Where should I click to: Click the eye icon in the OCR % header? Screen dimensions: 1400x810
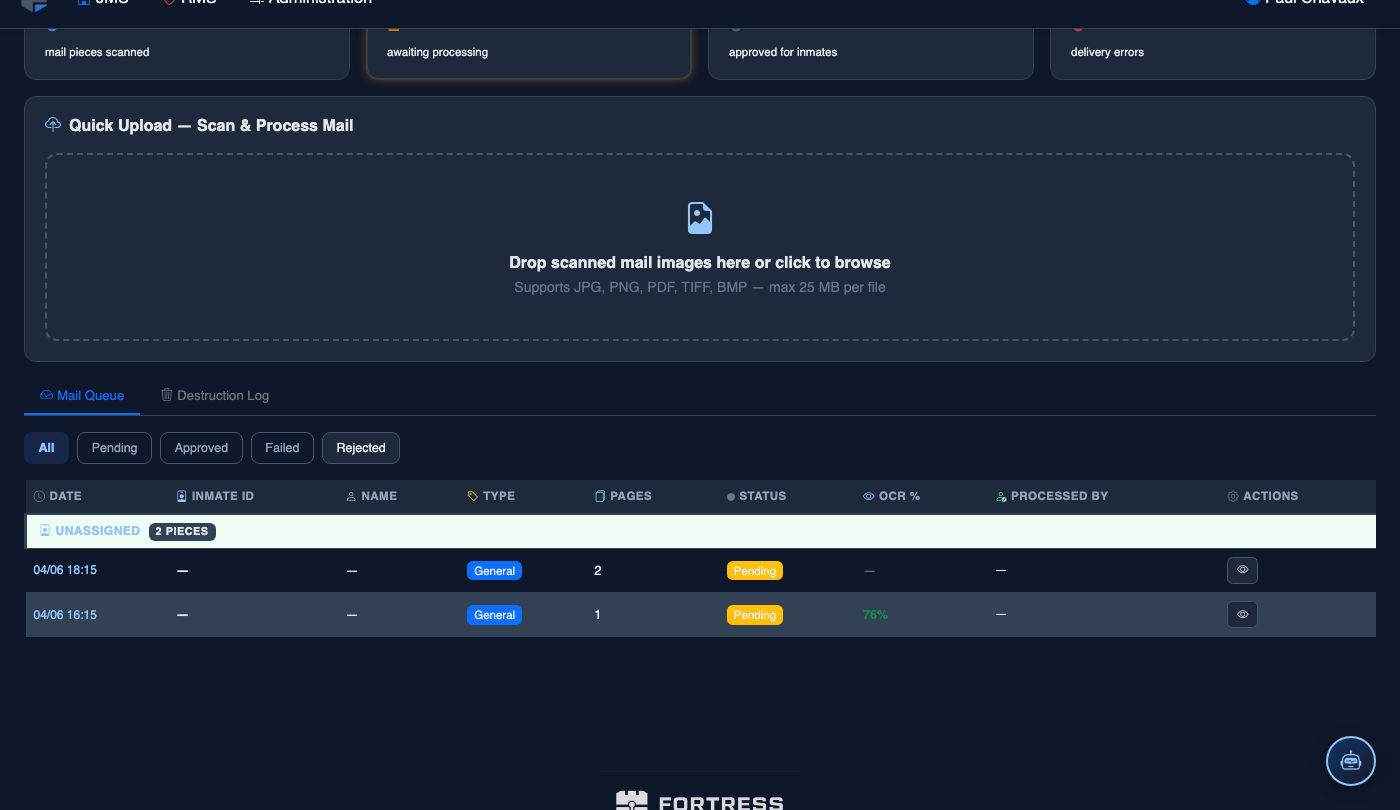(869, 496)
